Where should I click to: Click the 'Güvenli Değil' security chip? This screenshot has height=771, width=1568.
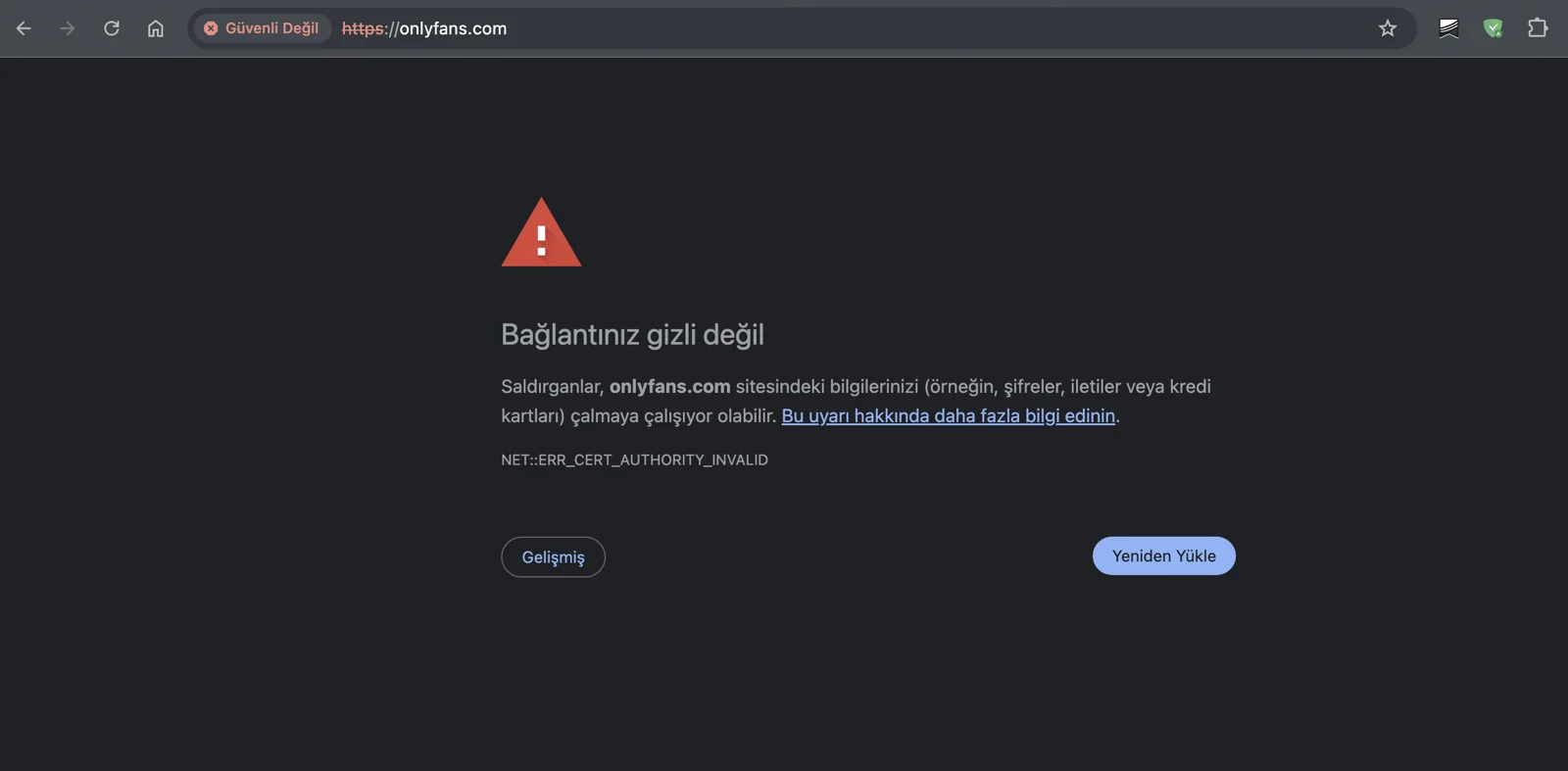click(262, 28)
